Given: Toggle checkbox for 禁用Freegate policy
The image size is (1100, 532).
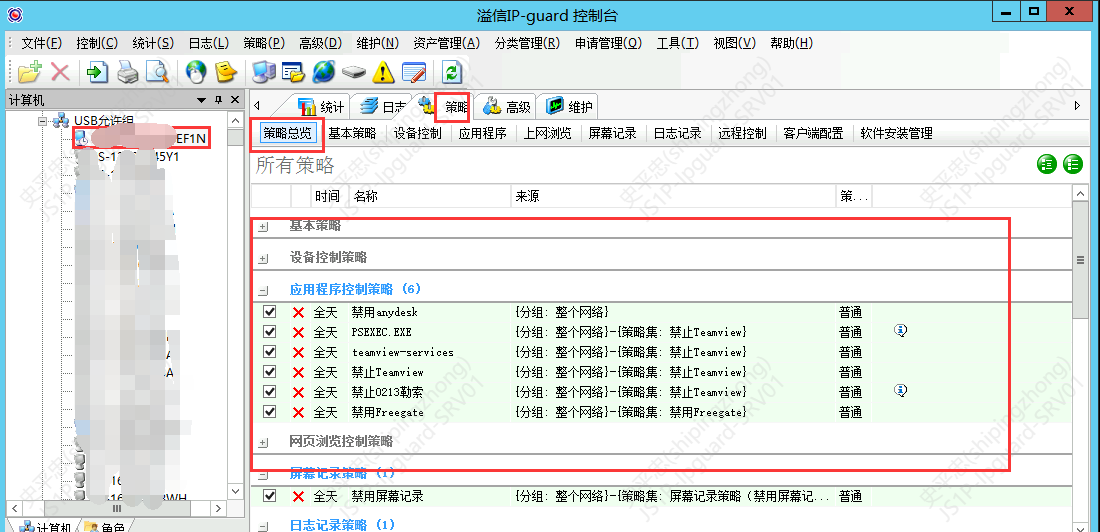Looking at the screenshot, I should (269, 411).
